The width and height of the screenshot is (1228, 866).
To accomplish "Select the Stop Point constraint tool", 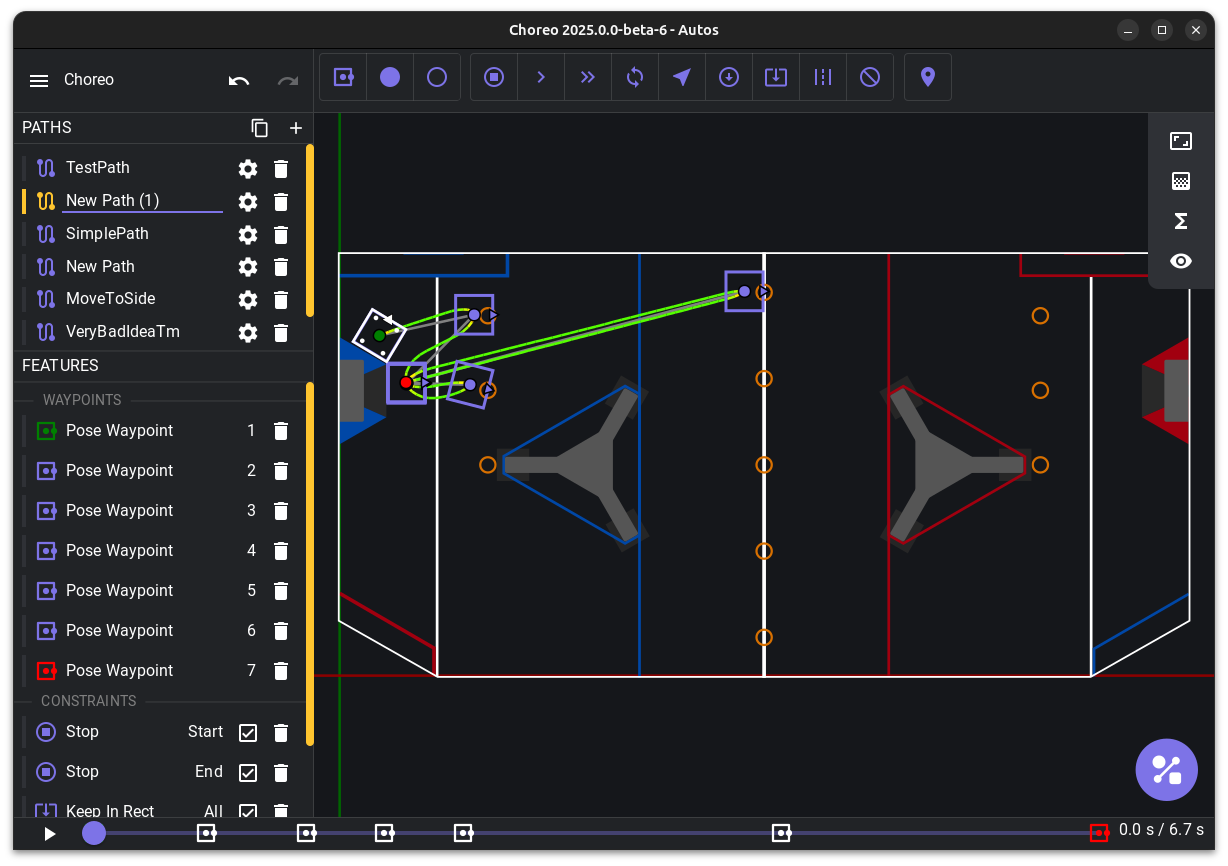I will click(493, 77).
